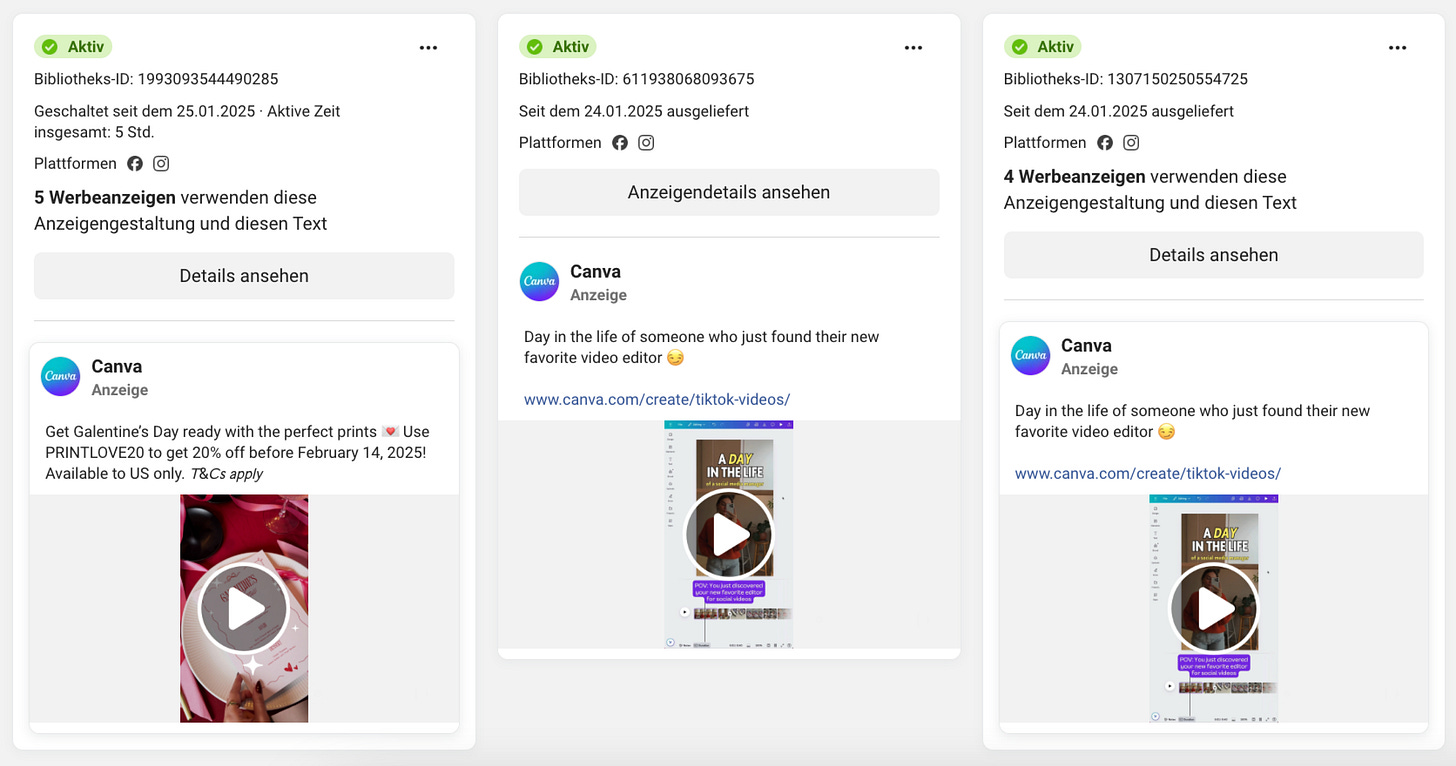1456x766 pixels.
Task: Click Facebook platform icon in ad 1307150250554725
Action: [x=1105, y=142]
